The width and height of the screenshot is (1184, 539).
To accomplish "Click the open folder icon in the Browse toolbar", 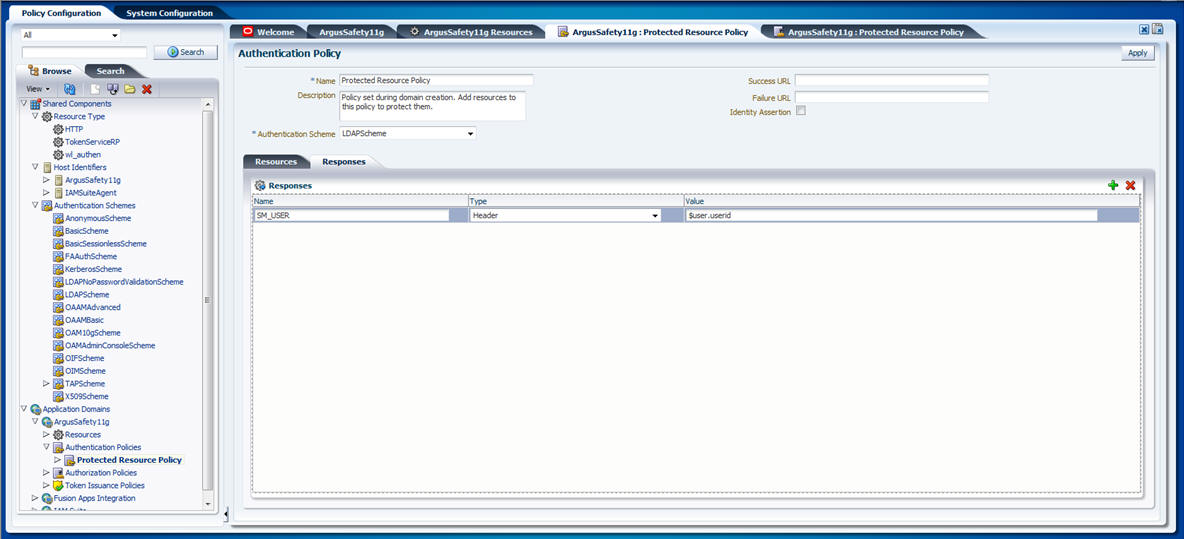I will coord(130,89).
